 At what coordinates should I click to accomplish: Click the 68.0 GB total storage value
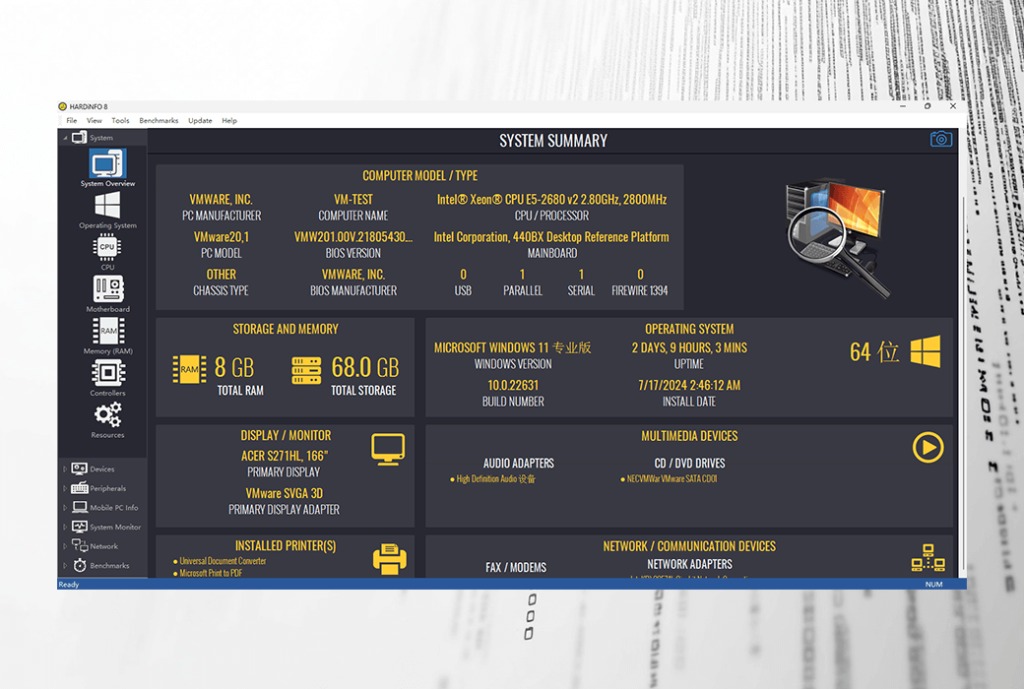365,368
